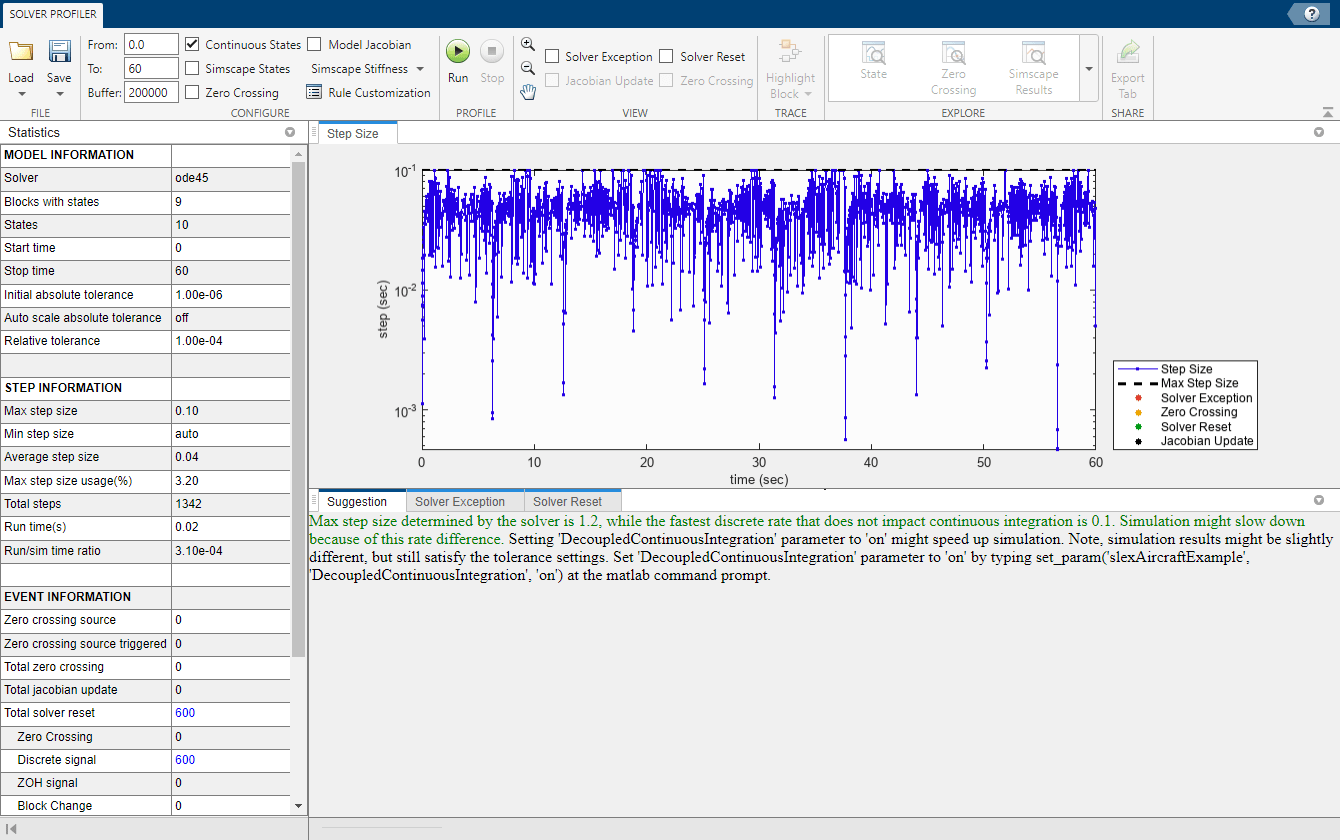
Task: Uncheck the Continuous States checkbox
Action: (192, 45)
